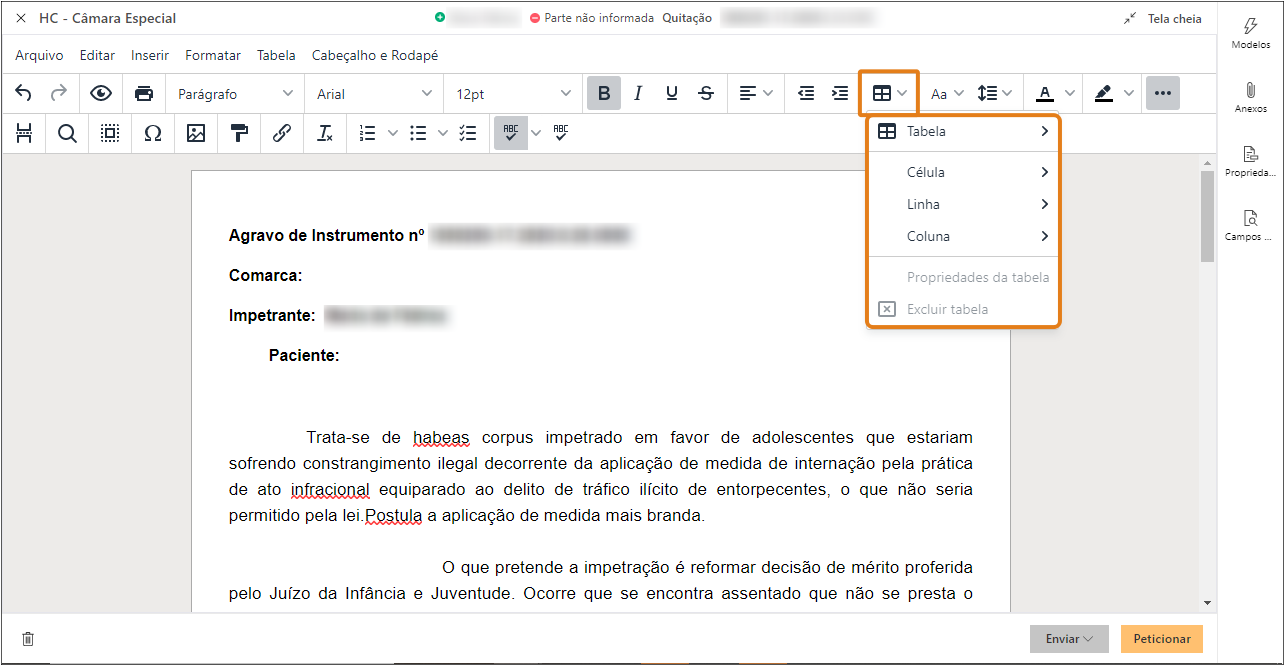
Task: Toggle italic formatting
Action: click(x=638, y=93)
